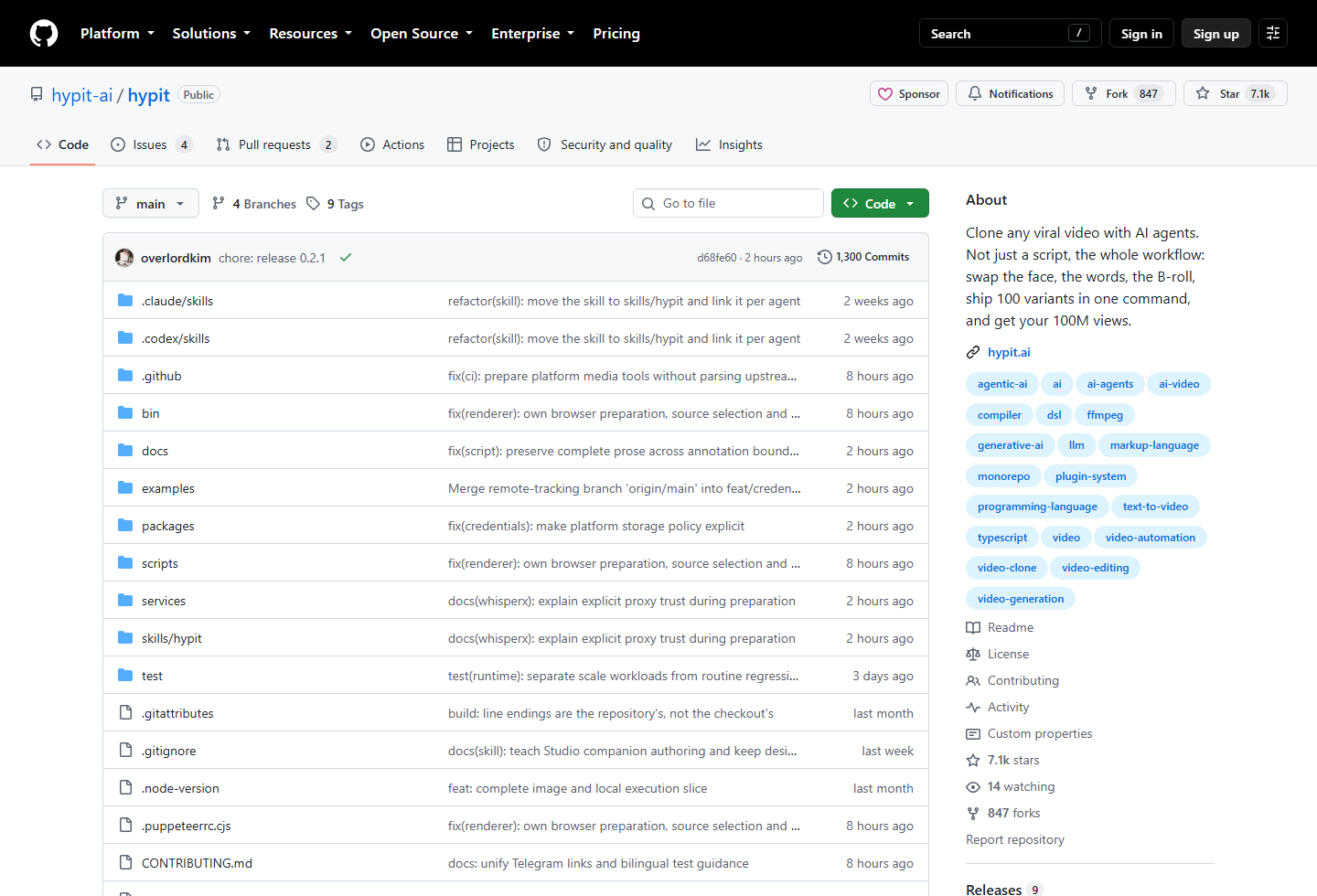Select the ffmpeg topic tag
The height and width of the screenshot is (896, 1317).
click(x=1105, y=415)
